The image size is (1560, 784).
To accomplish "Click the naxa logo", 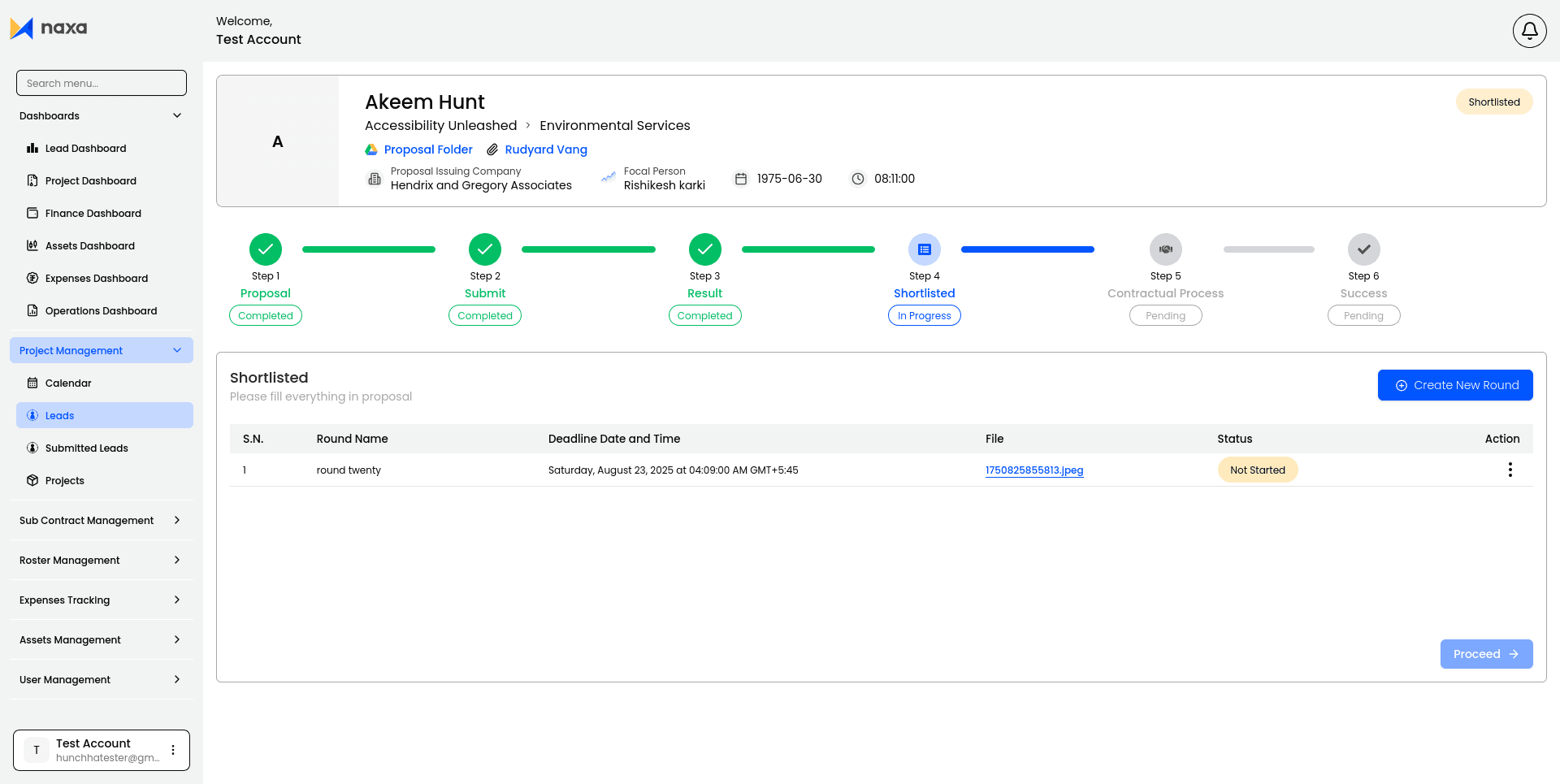I will (x=49, y=28).
